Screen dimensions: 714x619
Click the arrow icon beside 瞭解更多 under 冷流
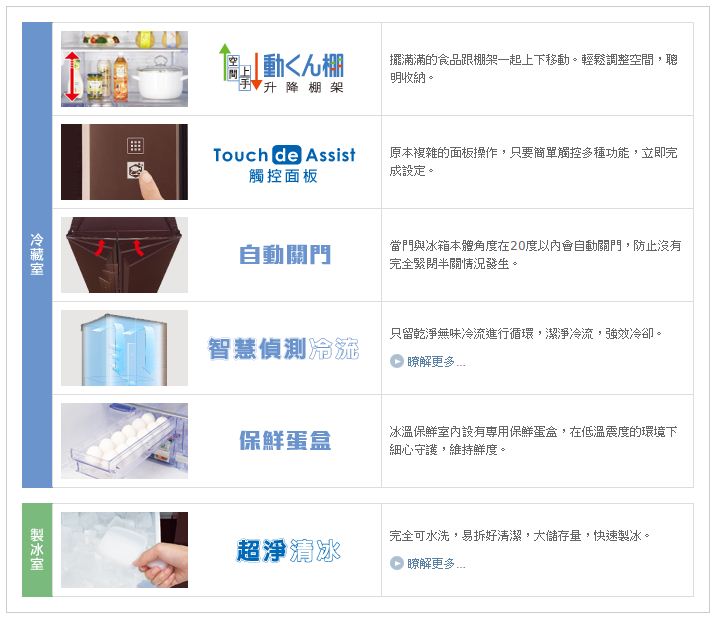pos(397,361)
